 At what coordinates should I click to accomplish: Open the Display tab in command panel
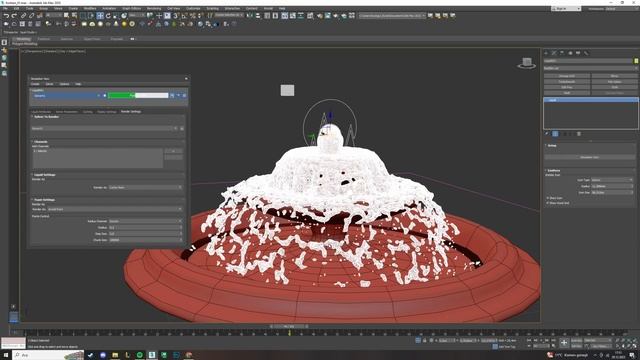pyautogui.click(x=578, y=53)
